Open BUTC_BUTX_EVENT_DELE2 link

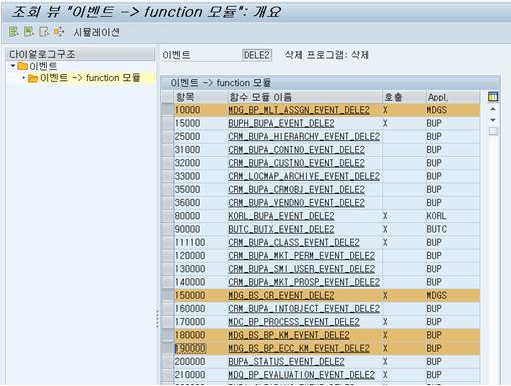coord(281,229)
